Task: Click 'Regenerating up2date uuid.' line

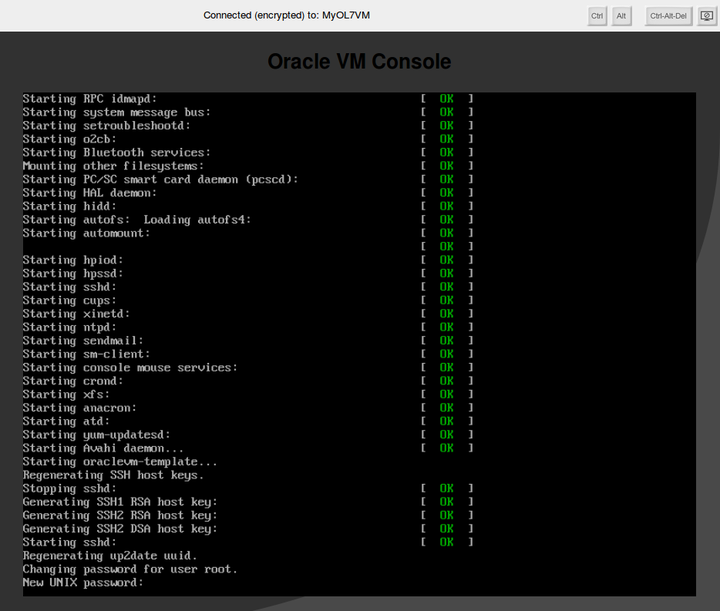Action: (110, 556)
